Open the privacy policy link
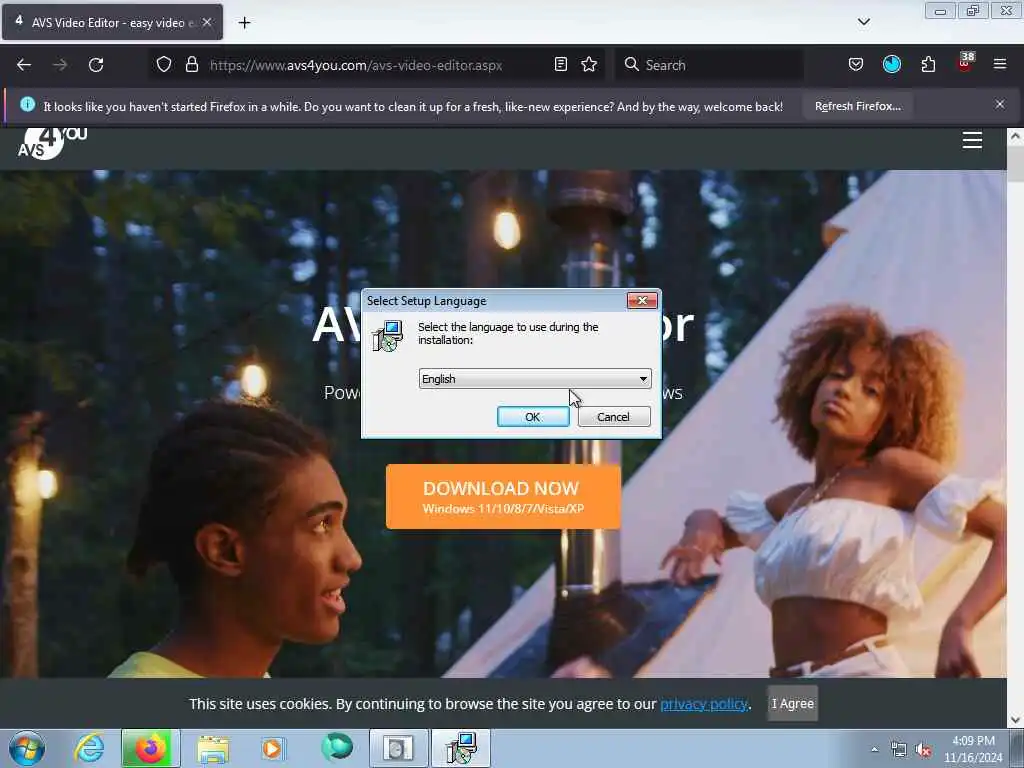 tap(703, 704)
